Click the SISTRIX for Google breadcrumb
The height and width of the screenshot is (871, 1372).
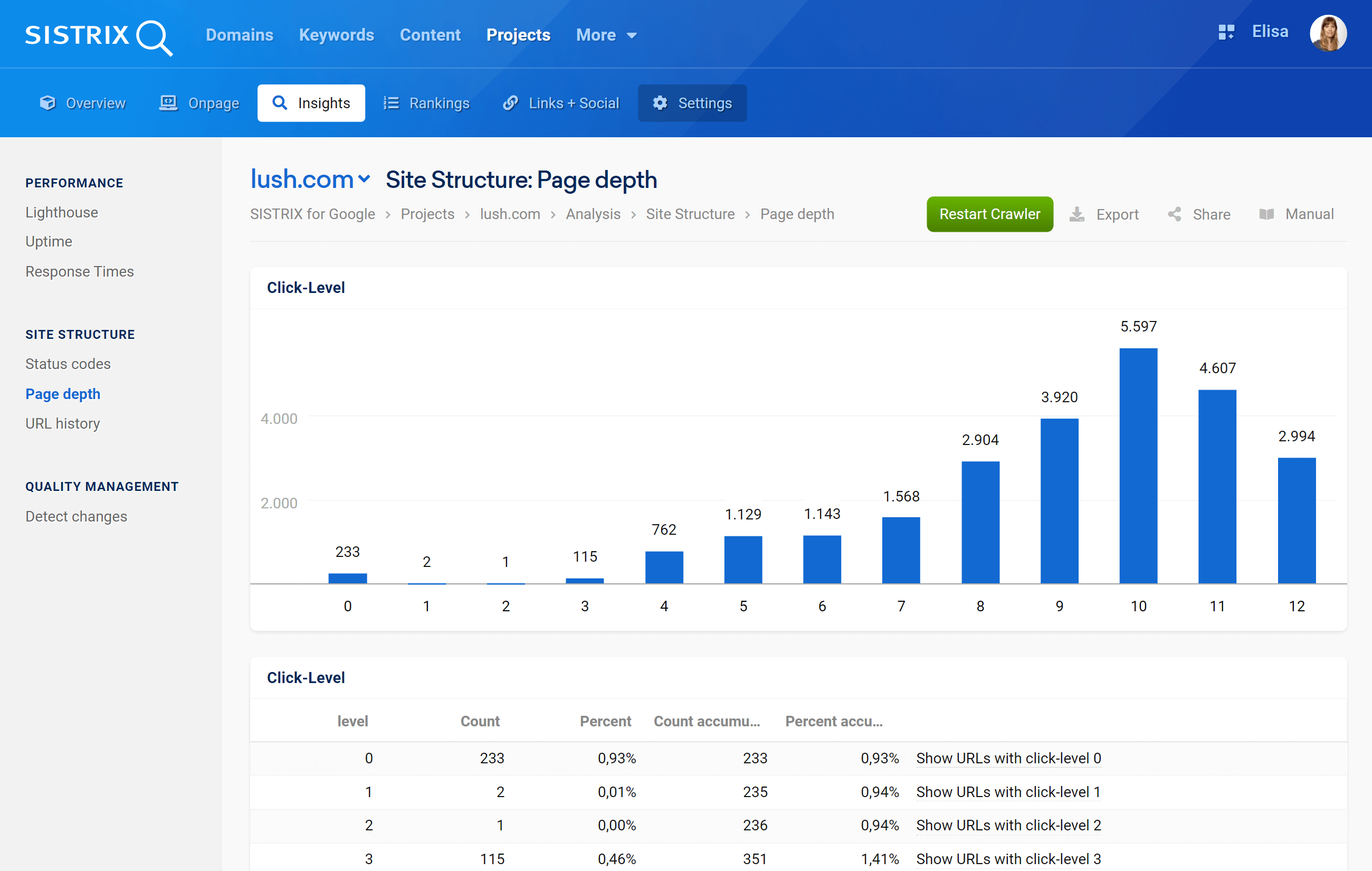point(312,214)
